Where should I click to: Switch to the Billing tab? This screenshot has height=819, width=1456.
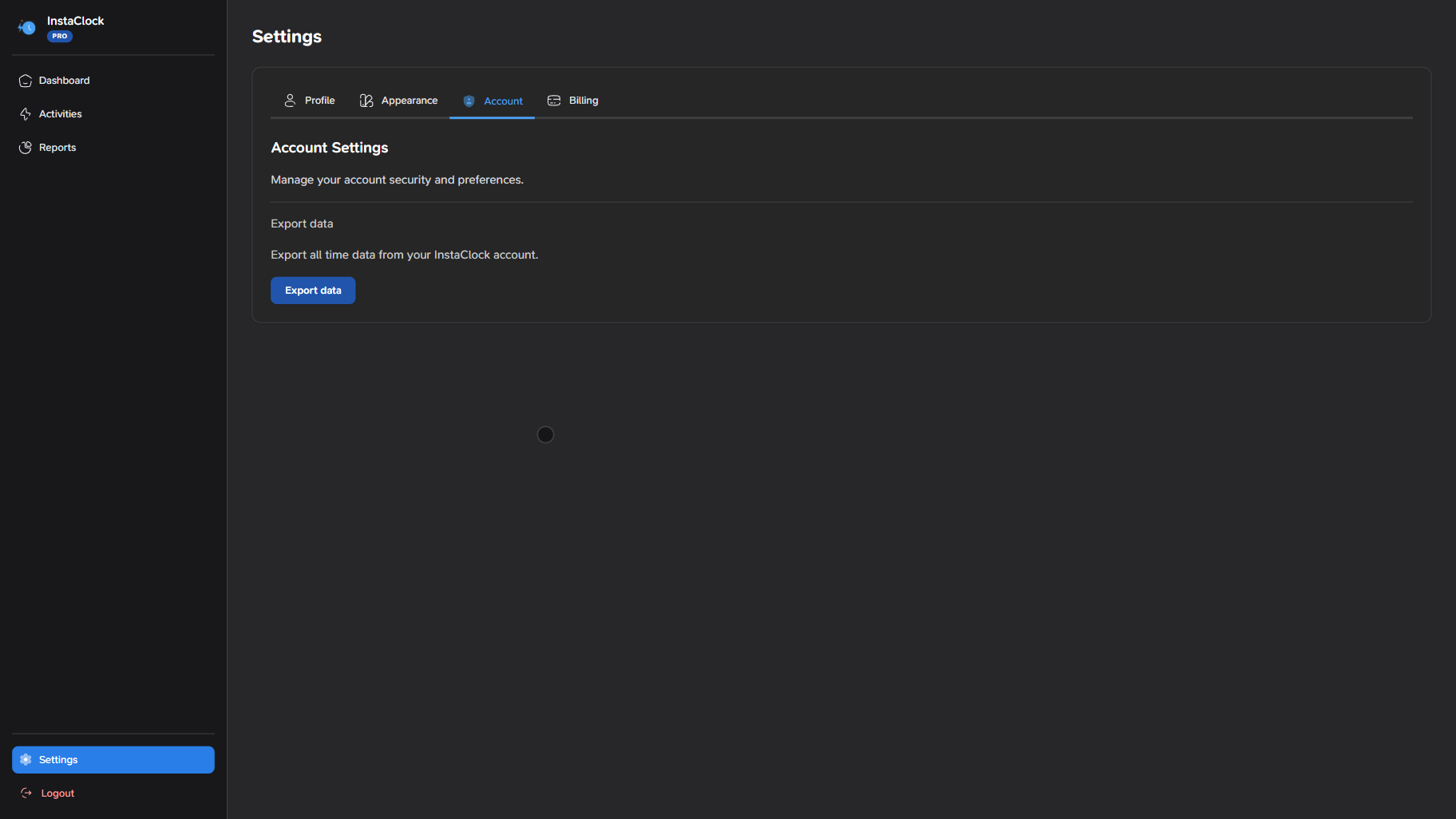coord(583,100)
